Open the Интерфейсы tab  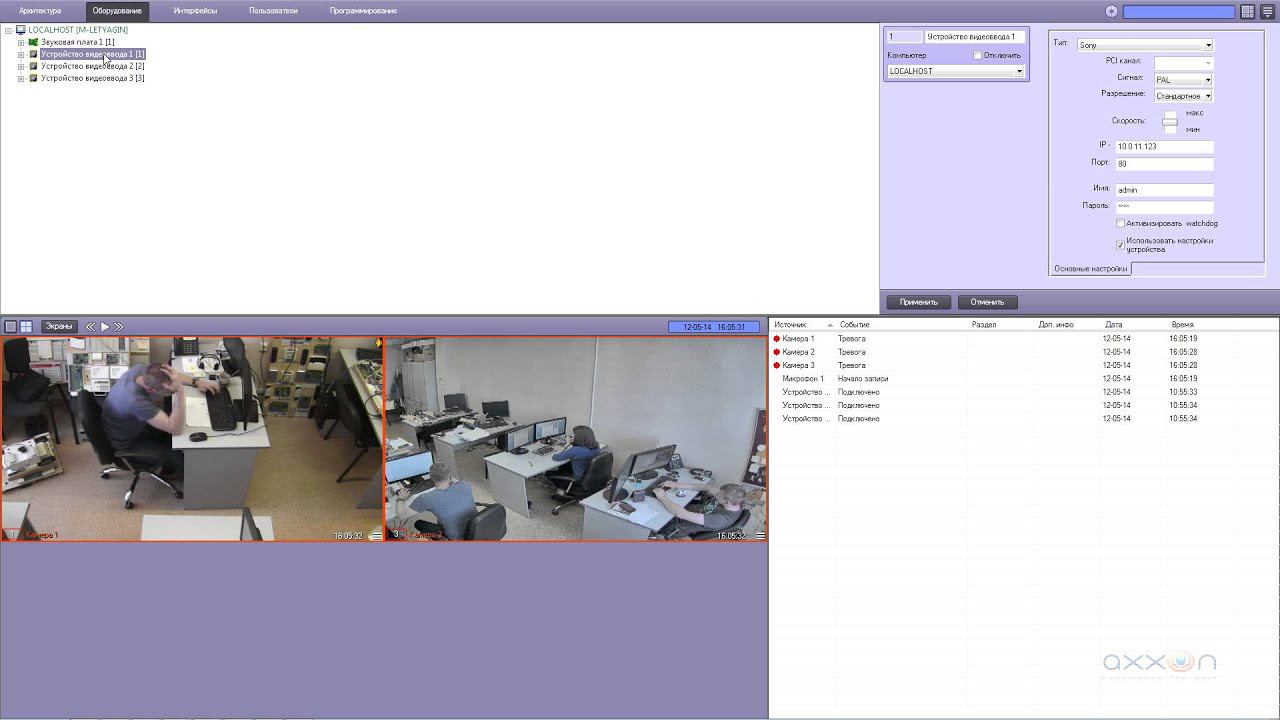(x=195, y=11)
